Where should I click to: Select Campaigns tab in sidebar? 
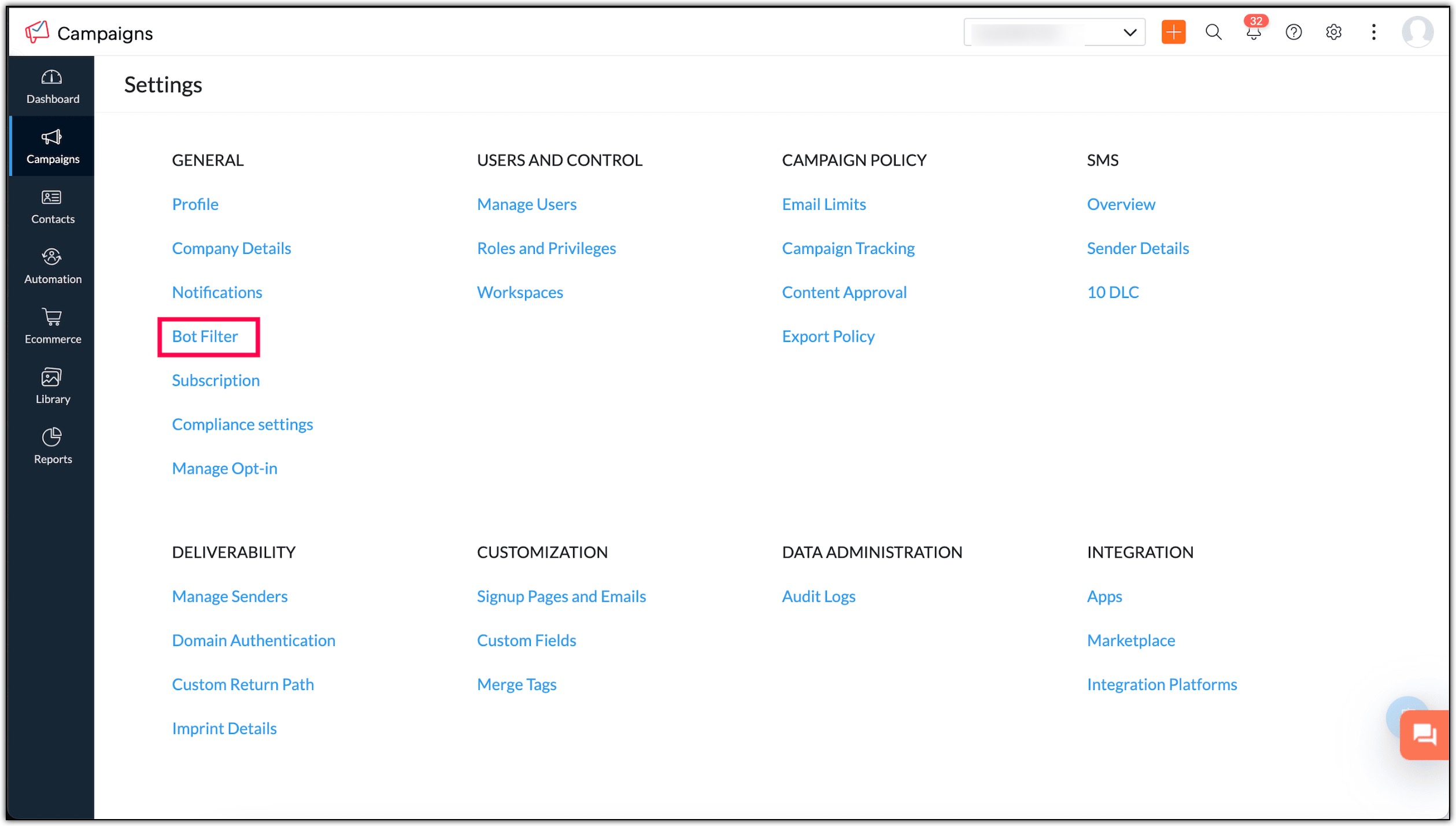52,146
